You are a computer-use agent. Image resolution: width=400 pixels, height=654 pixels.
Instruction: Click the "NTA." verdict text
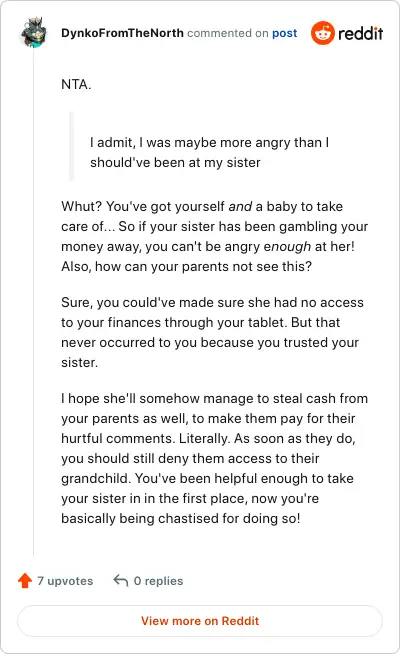[x=76, y=84]
